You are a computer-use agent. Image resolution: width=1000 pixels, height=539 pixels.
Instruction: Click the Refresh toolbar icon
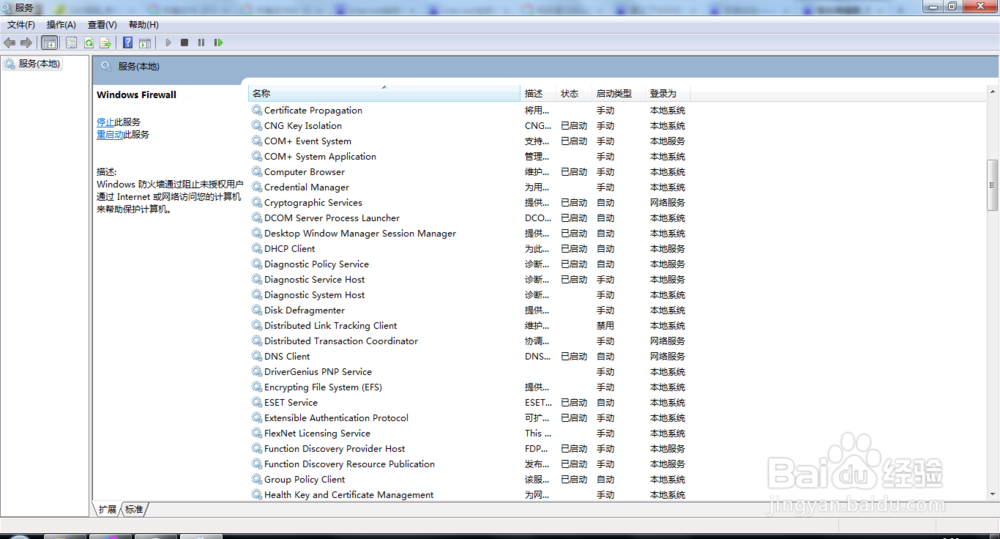(89, 43)
